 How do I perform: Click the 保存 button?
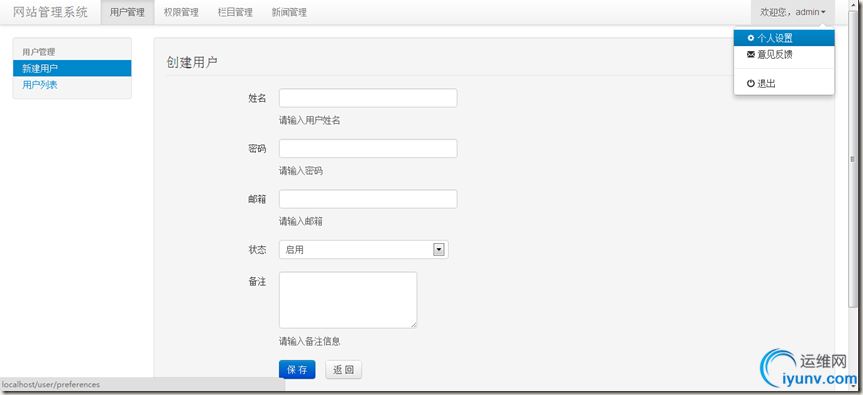click(x=297, y=370)
